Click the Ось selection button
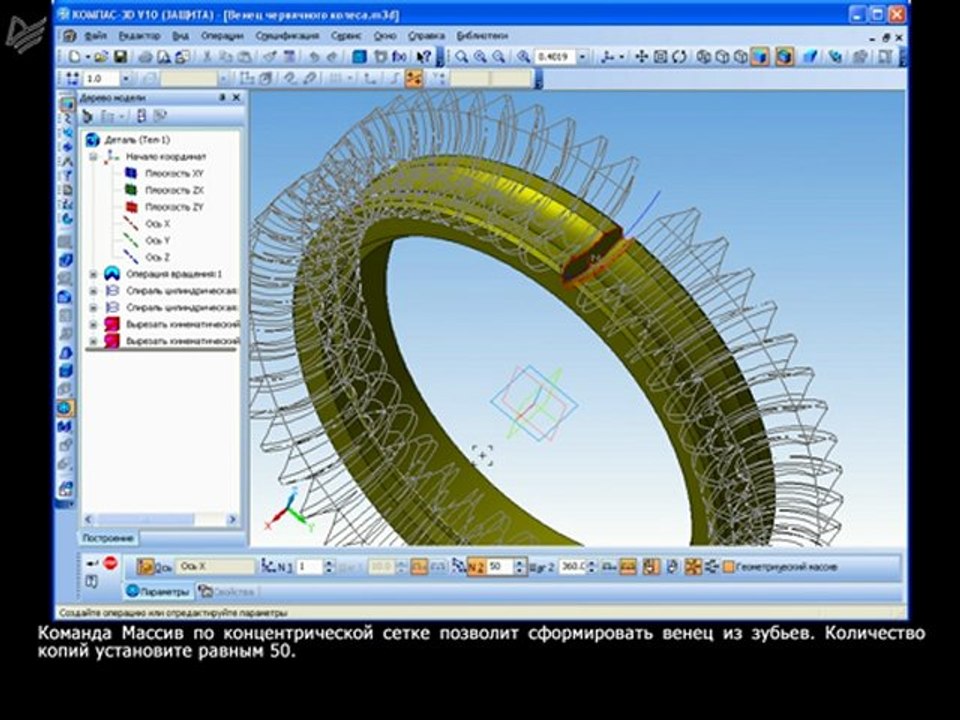 tap(154, 567)
